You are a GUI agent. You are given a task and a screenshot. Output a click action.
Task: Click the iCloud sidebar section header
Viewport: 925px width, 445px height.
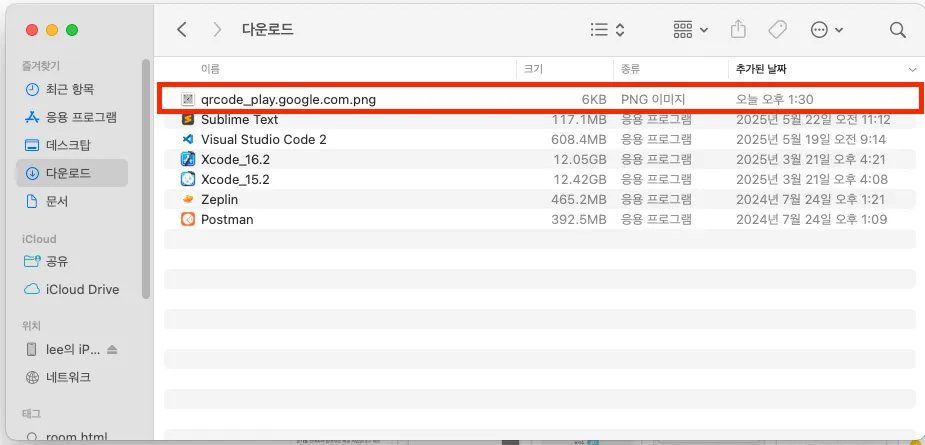(x=39, y=239)
